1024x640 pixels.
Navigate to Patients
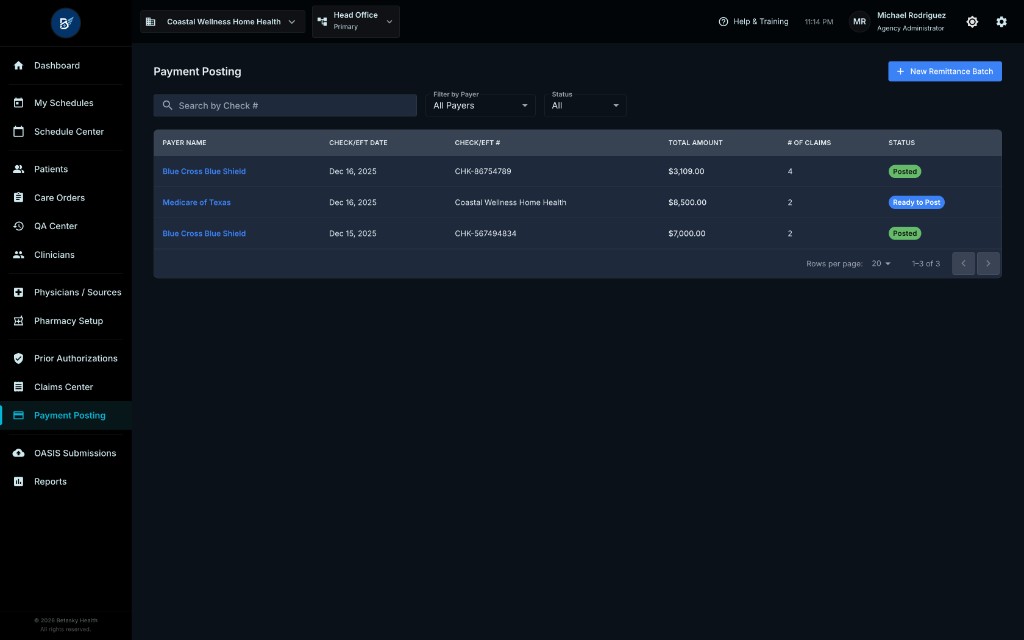click(x=65, y=168)
